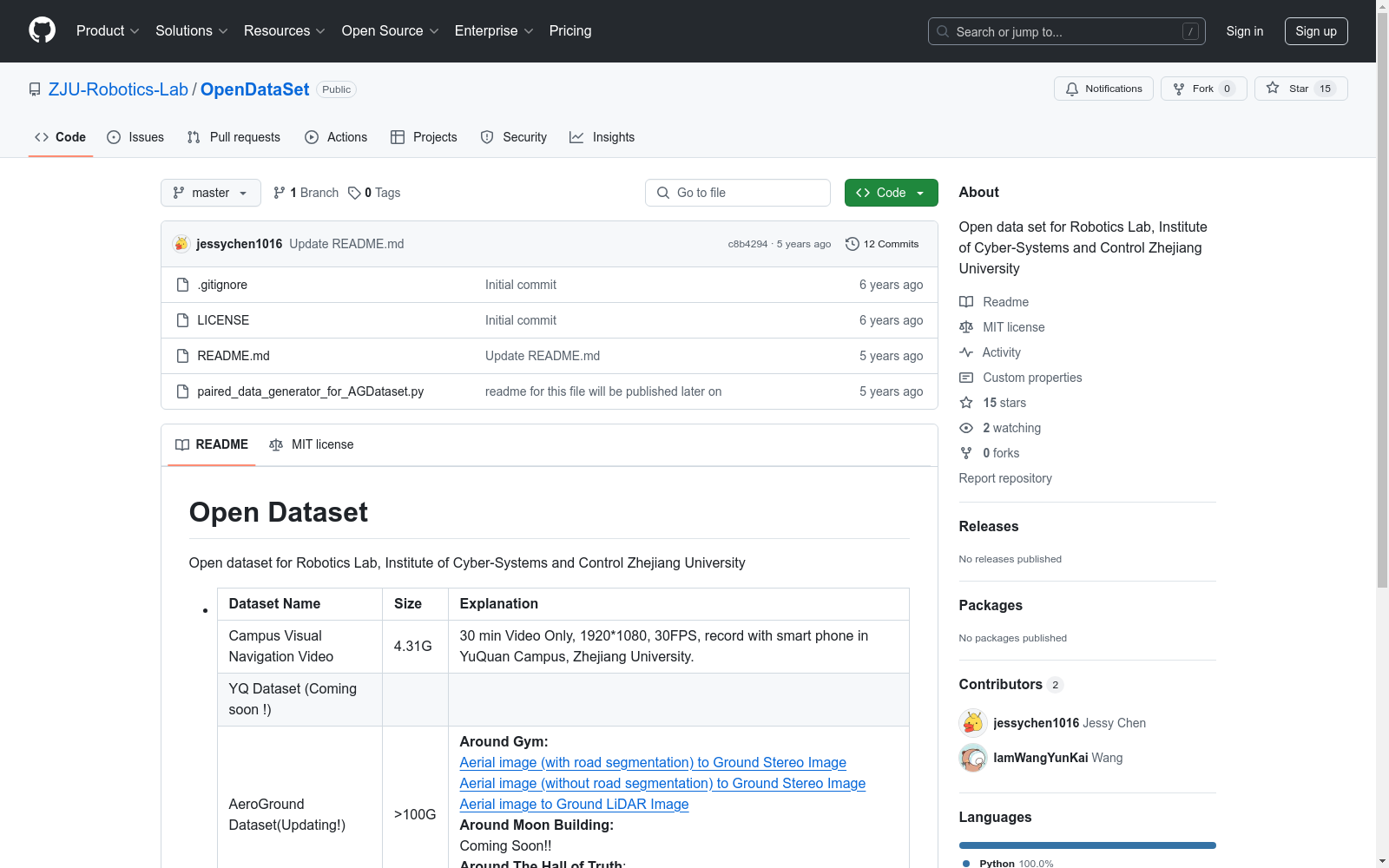Switch to the Actions tab

point(336,137)
